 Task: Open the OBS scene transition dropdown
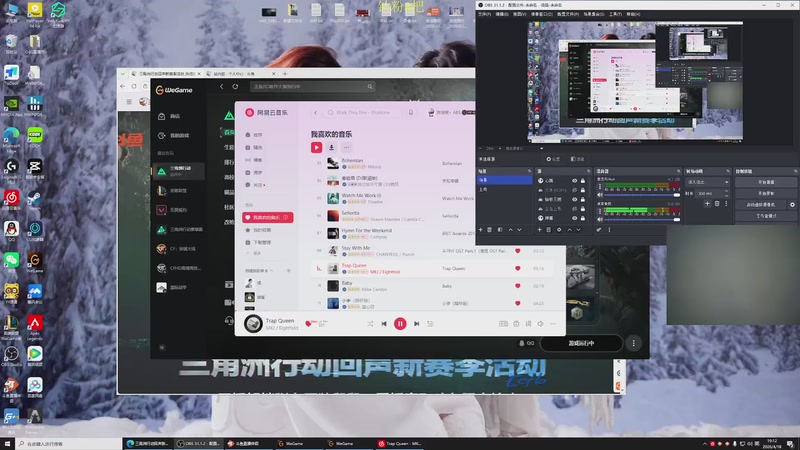click(708, 182)
